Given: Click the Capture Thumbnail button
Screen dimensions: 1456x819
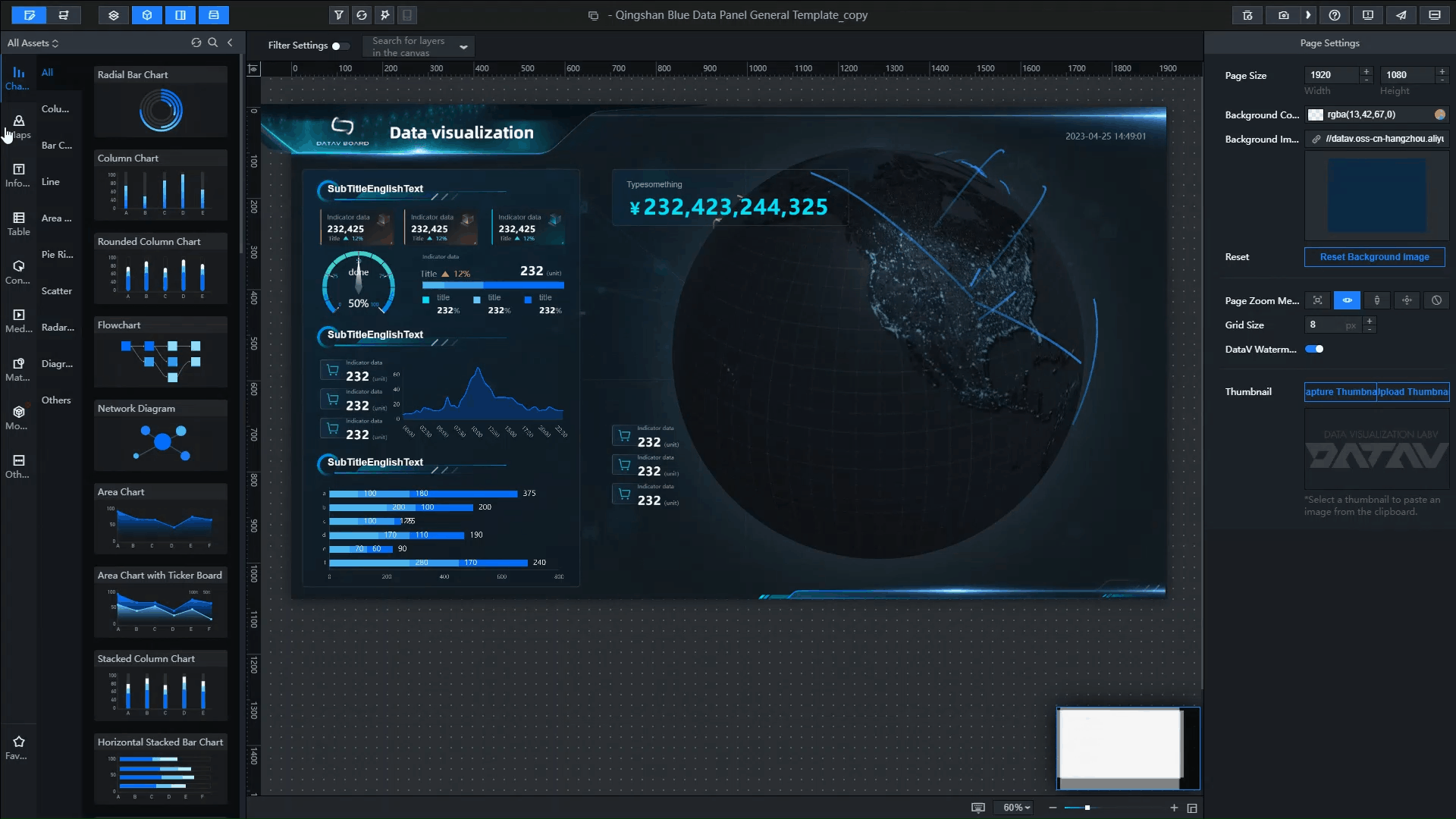Looking at the screenshot, I should [x=1340, y=392].
